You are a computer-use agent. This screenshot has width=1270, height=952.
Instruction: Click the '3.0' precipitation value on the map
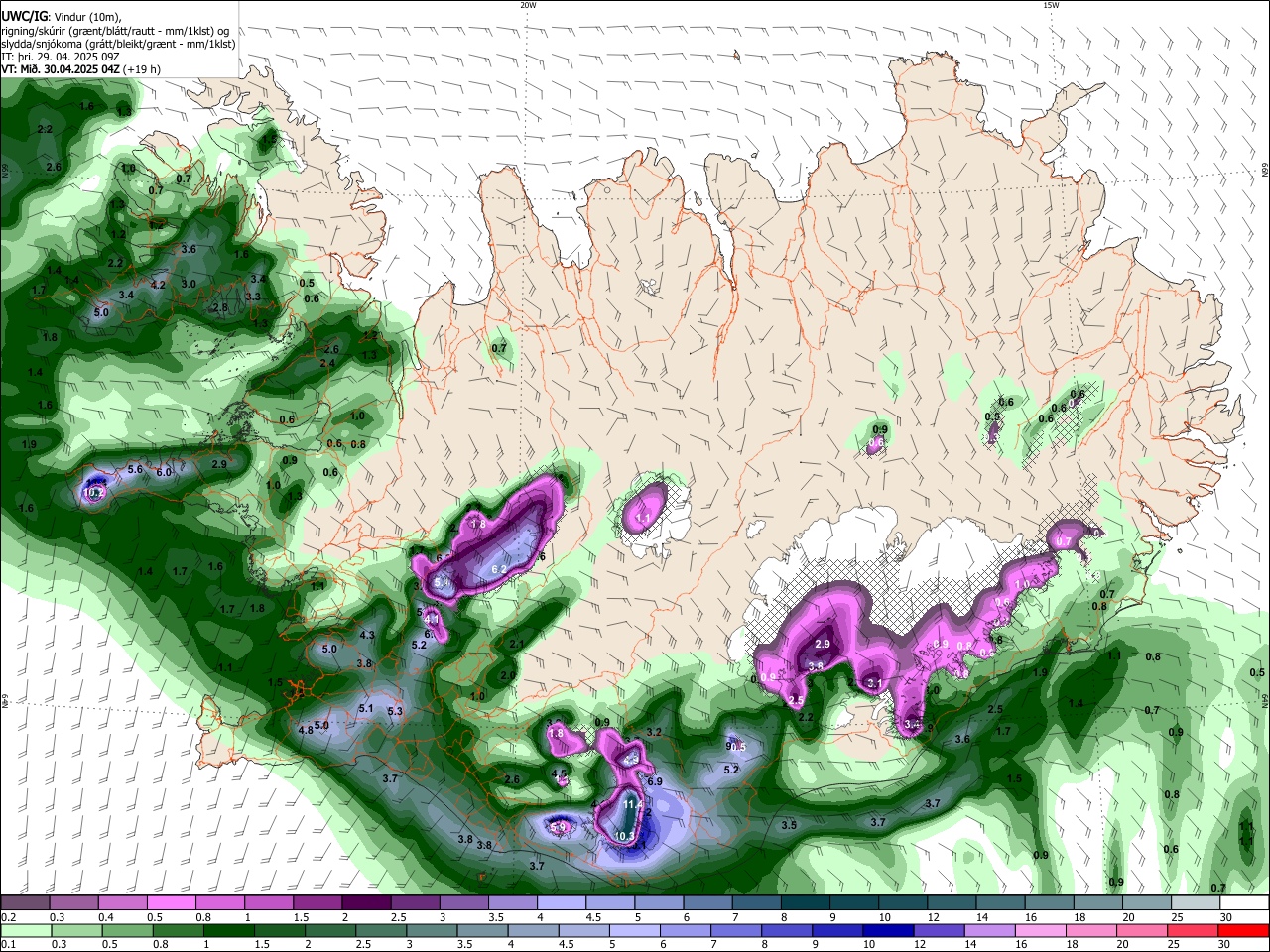click(189, 284)
